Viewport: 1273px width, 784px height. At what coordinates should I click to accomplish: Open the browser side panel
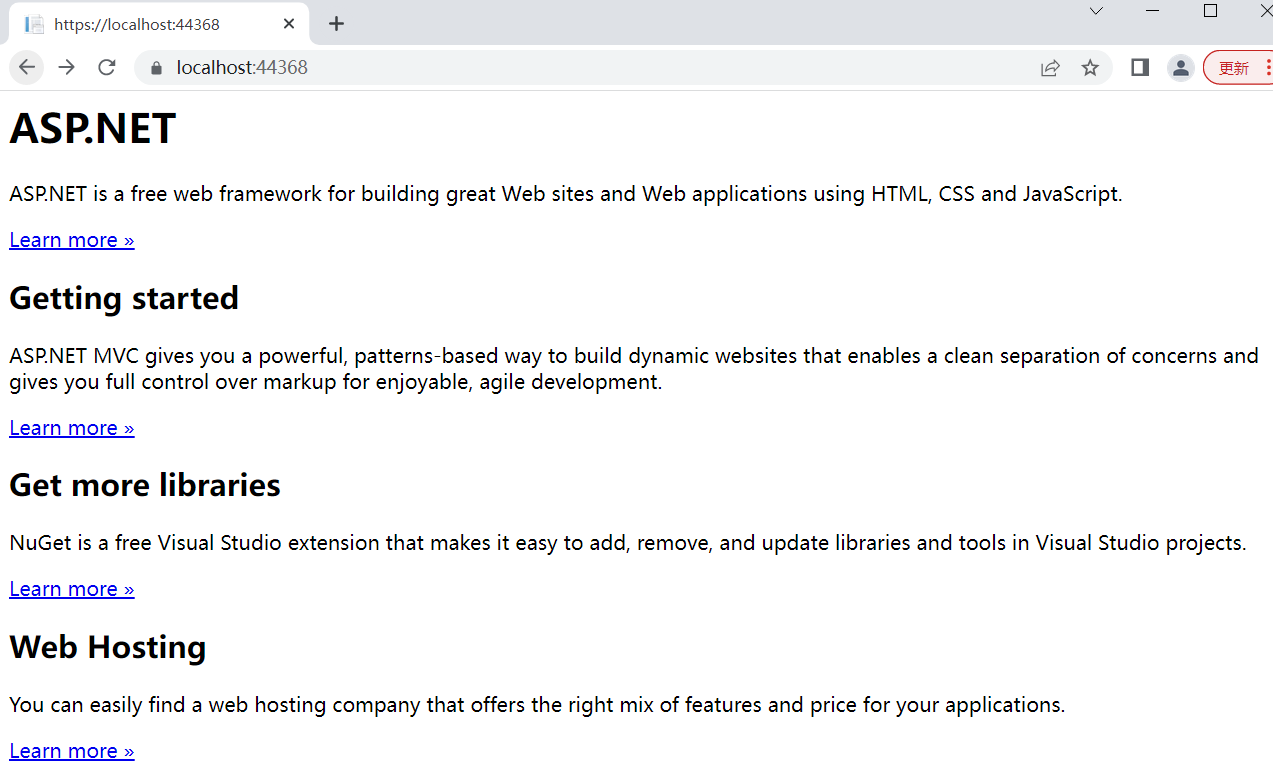[x=1140, y=67]
